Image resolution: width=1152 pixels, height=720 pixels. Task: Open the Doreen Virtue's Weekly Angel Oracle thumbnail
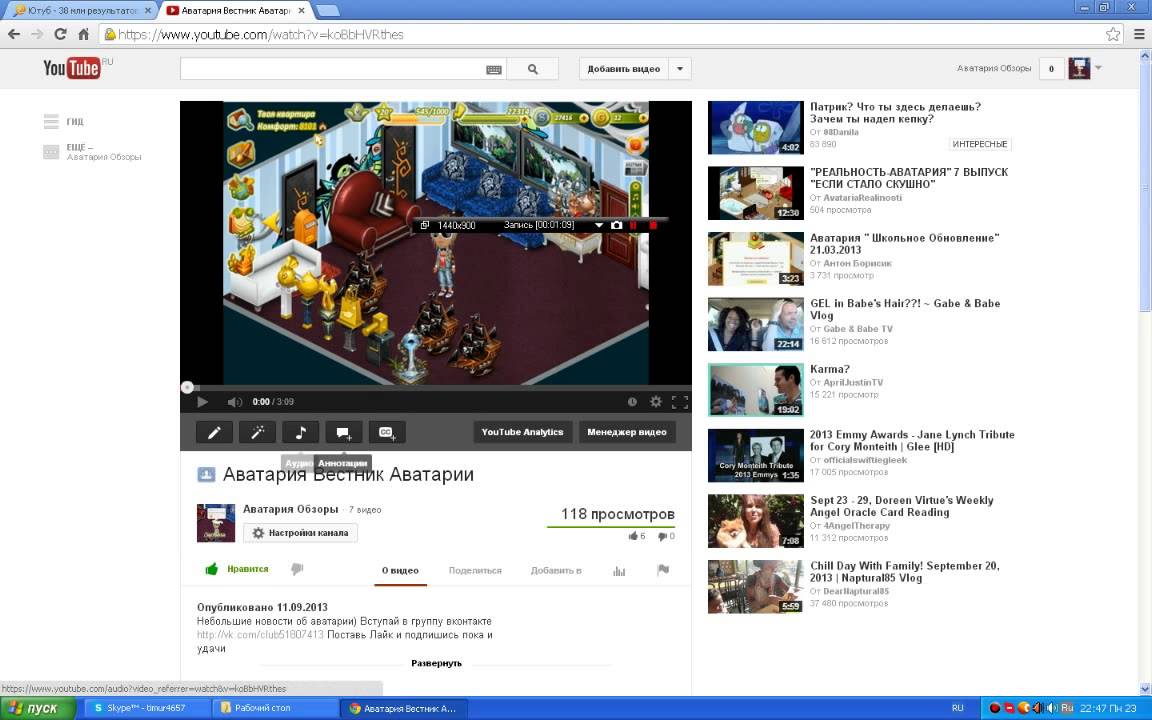(x=755, y=521)
